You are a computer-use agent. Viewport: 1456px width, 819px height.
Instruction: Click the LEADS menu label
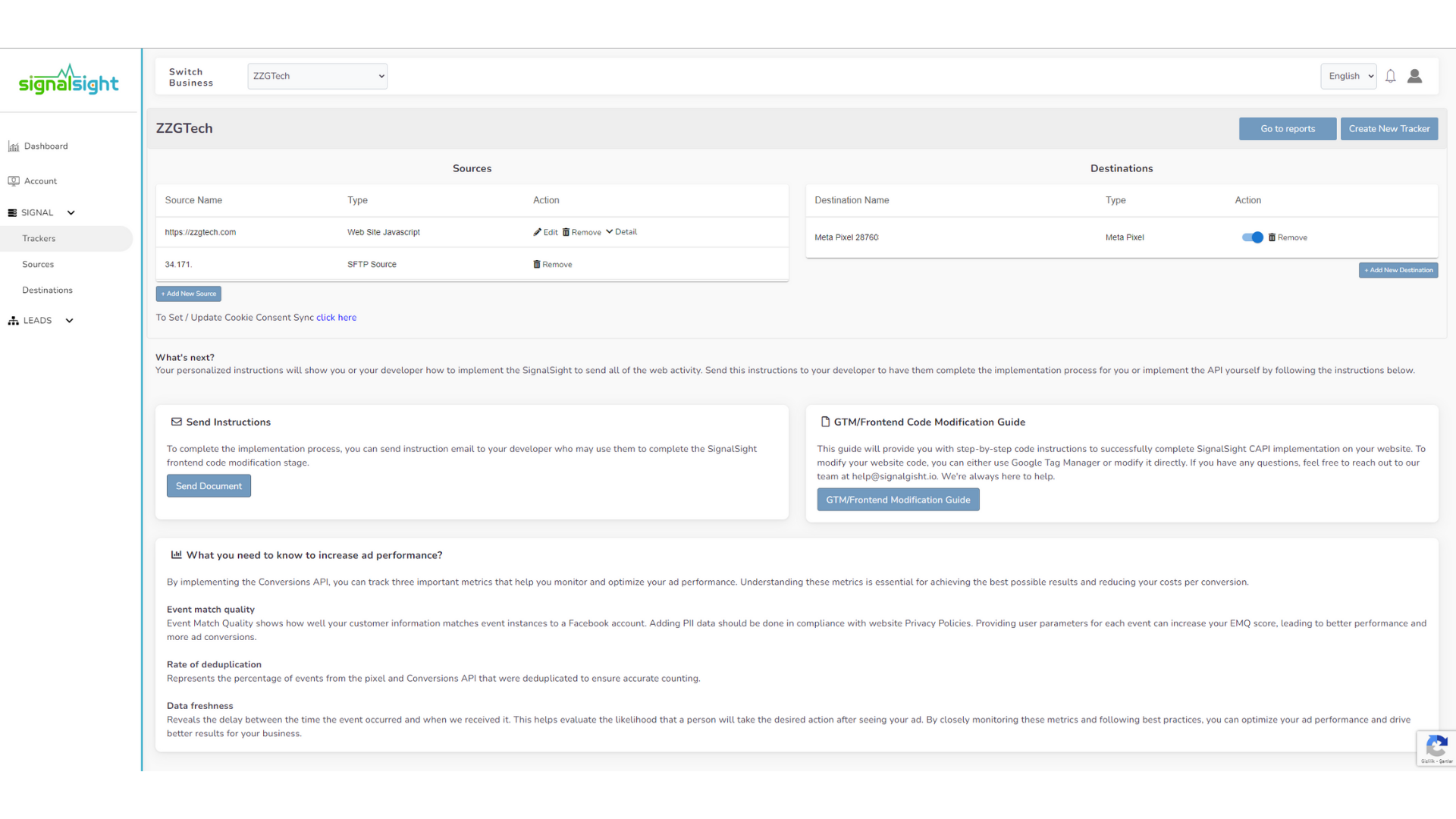(x=37, y=321)
